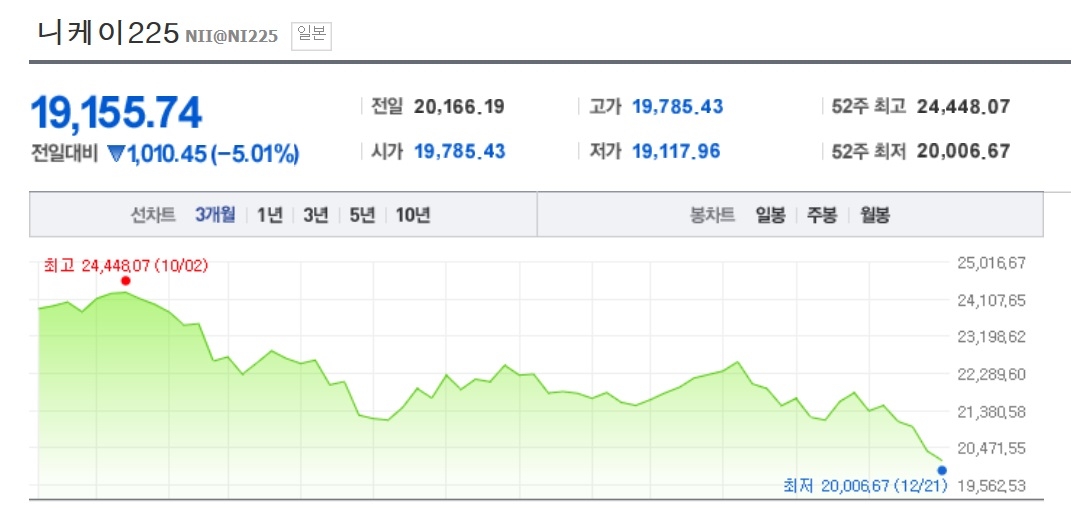
Task: Click the 선차트 section label
Action: click(153, 214)
